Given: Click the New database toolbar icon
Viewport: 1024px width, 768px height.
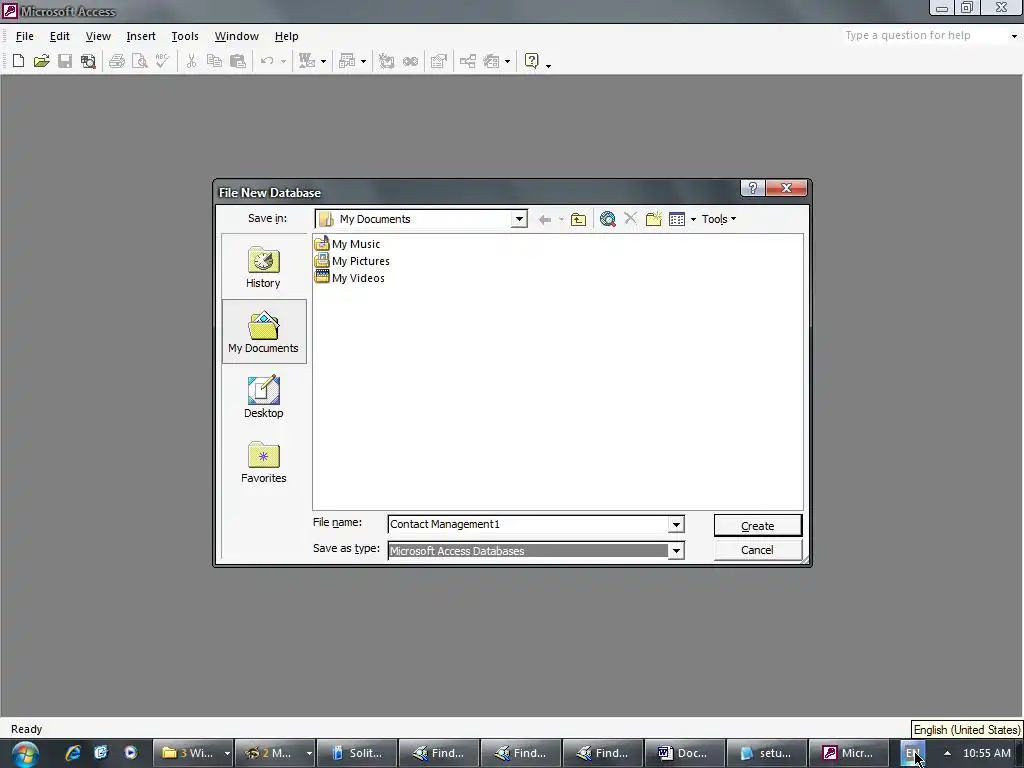Looking at the screenshot, I should click(18, 61).
